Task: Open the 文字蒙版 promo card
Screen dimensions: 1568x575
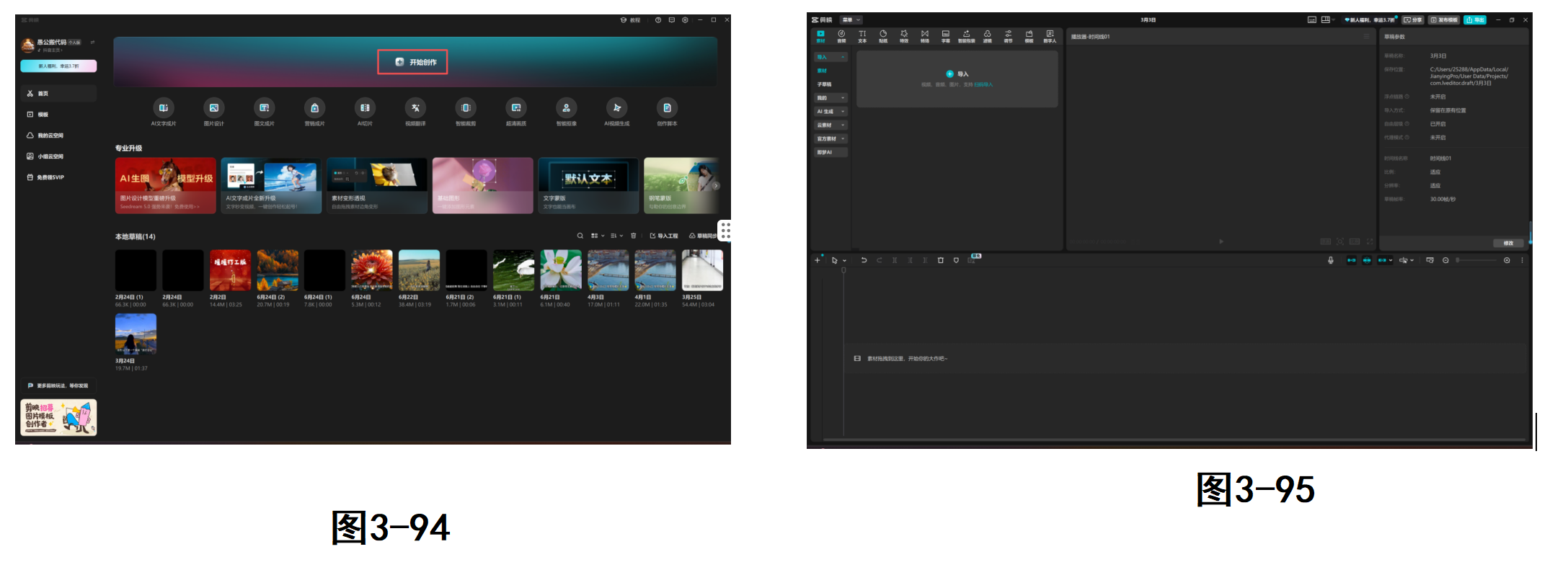Action: pyautogui.click(x=588, y=186)
